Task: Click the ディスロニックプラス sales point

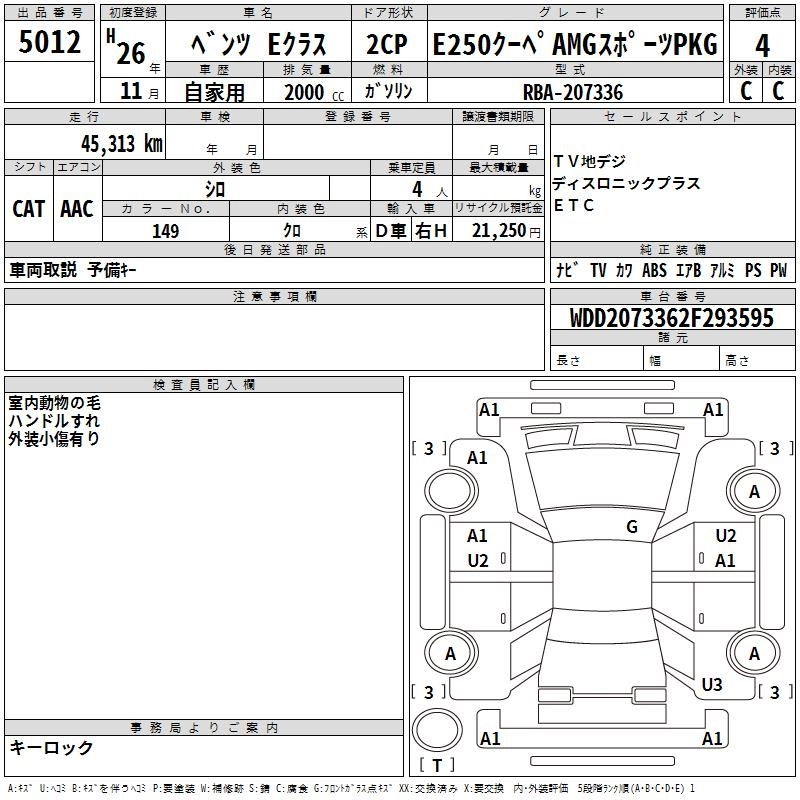Action: [626, 184]
